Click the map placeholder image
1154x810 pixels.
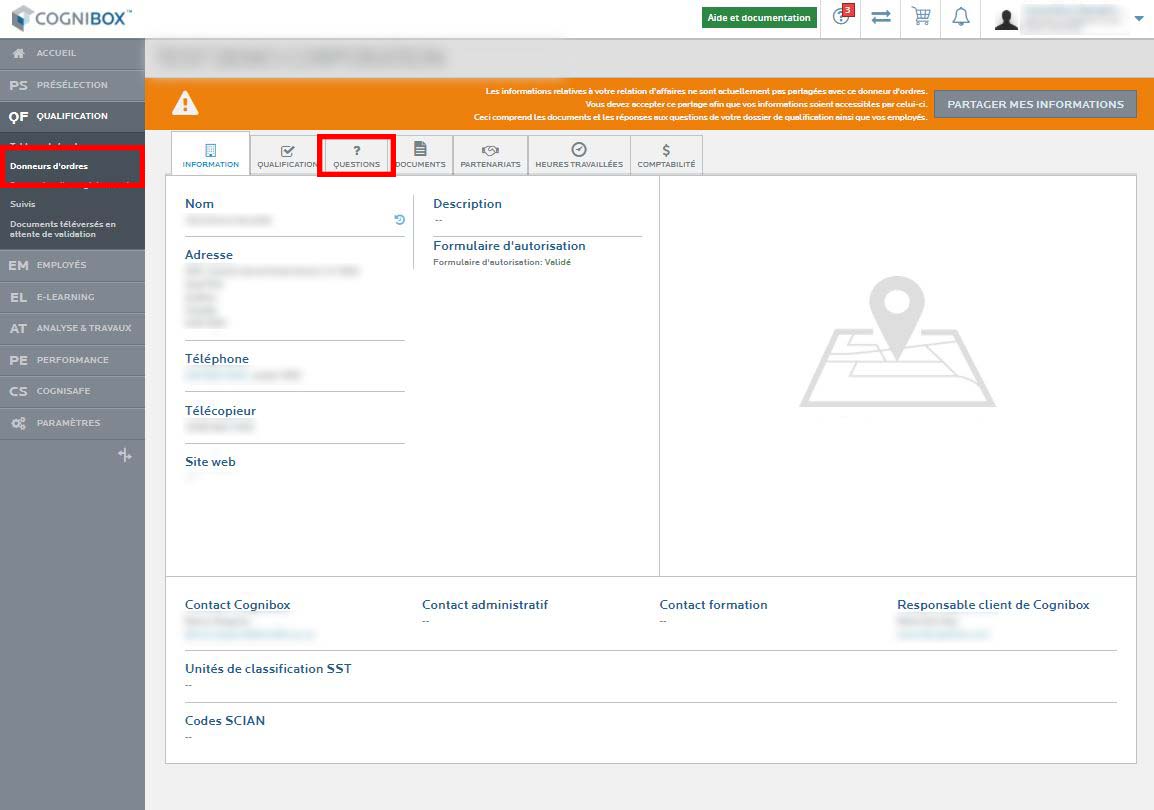coord(897,342)
